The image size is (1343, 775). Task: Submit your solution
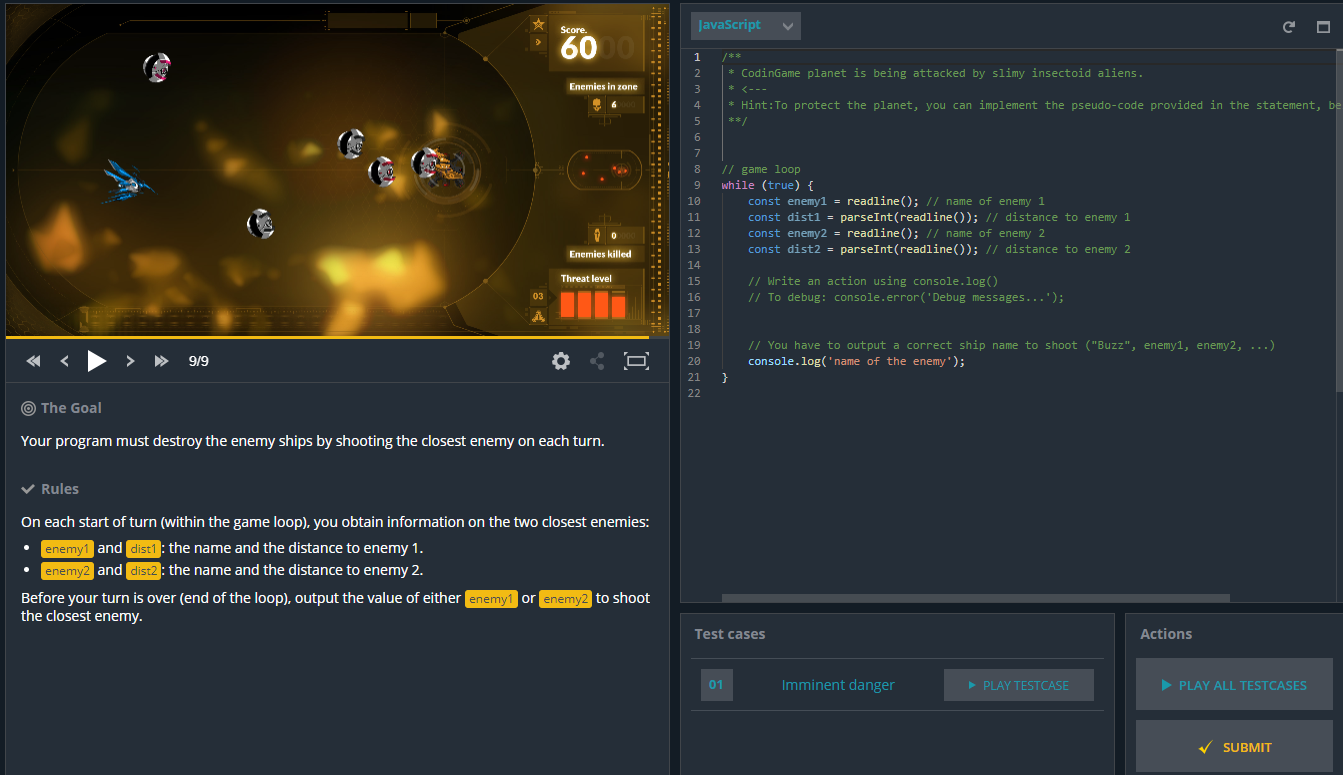(x=1234, y=746)
